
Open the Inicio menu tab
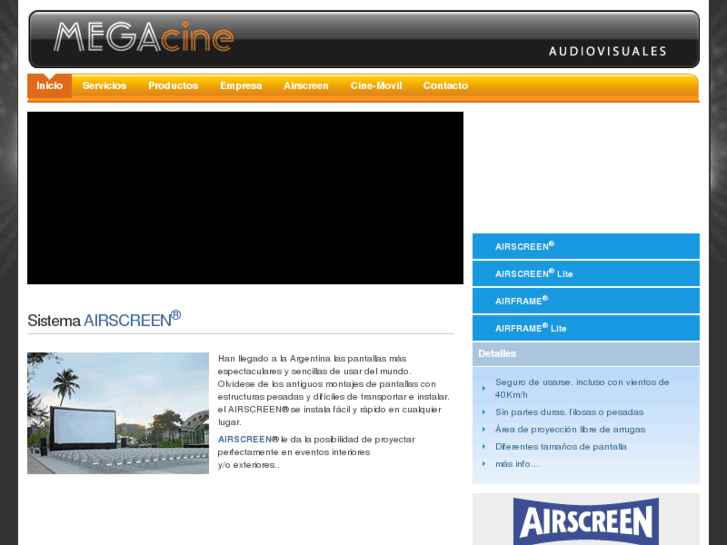[50, 86]
